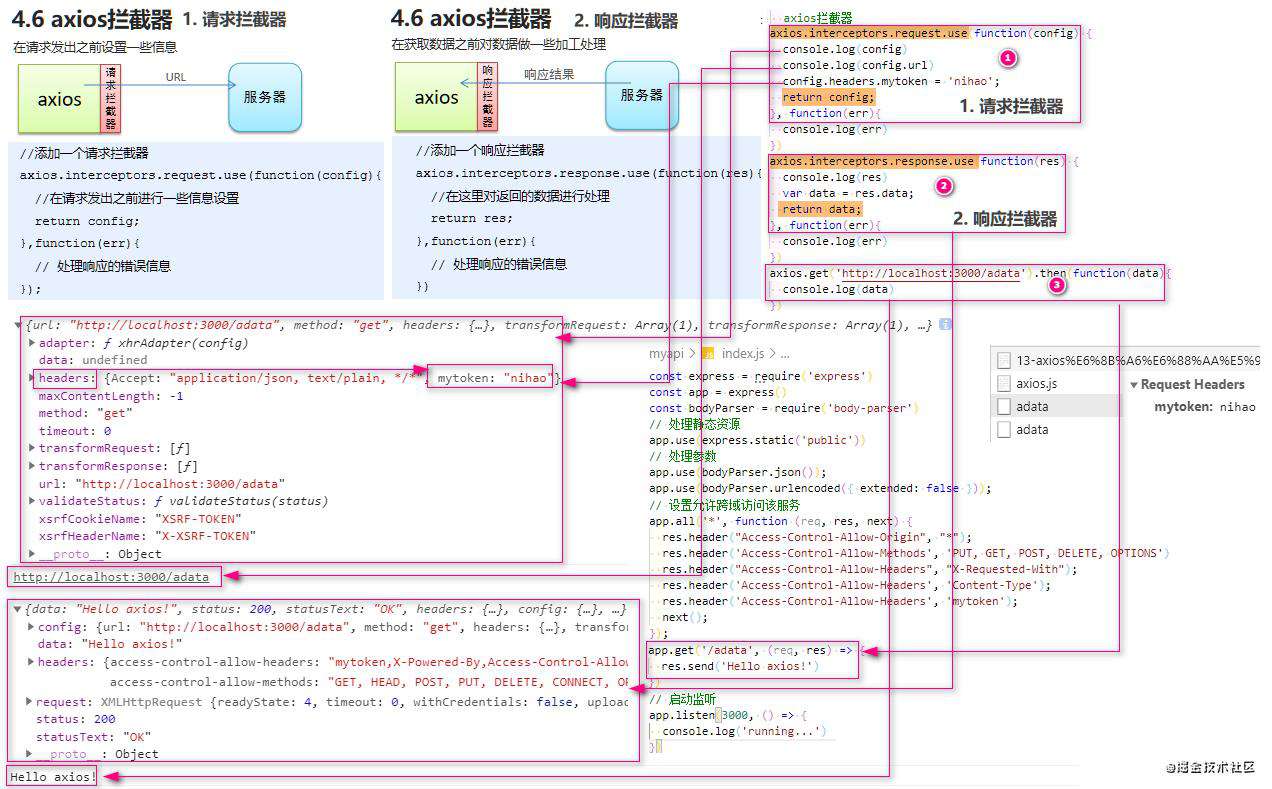Click the const express = require('express') line
This screenshot has width=1272, height=789.
point(761,376)
